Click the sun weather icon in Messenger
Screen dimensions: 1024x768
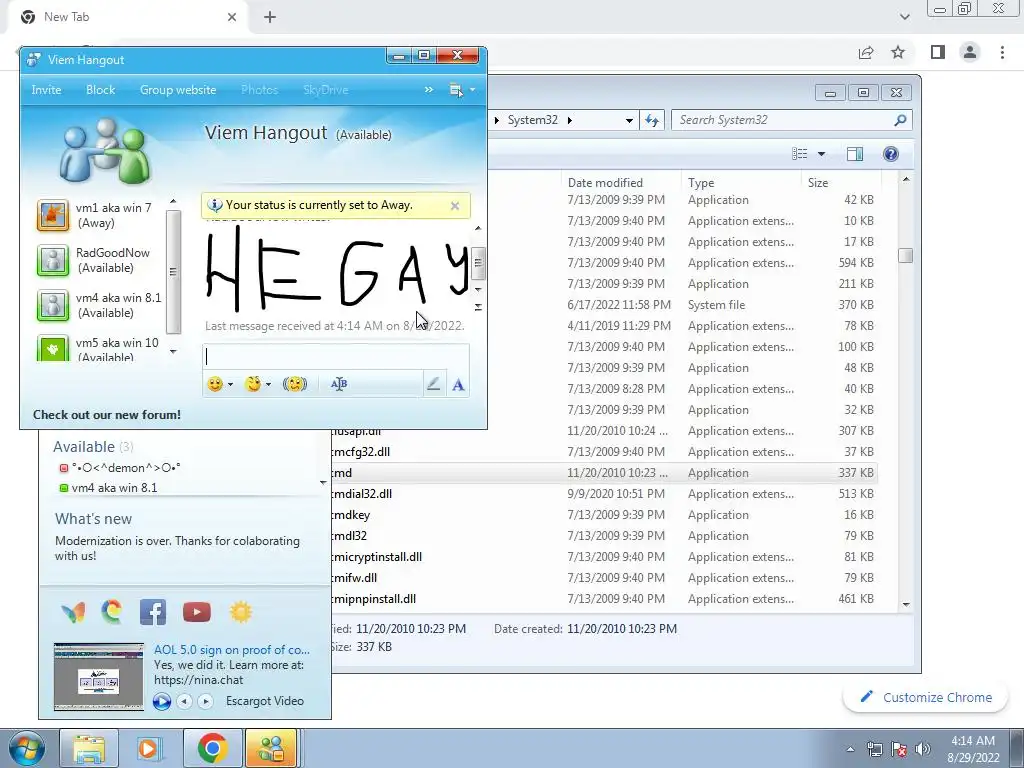pos(241,612)
